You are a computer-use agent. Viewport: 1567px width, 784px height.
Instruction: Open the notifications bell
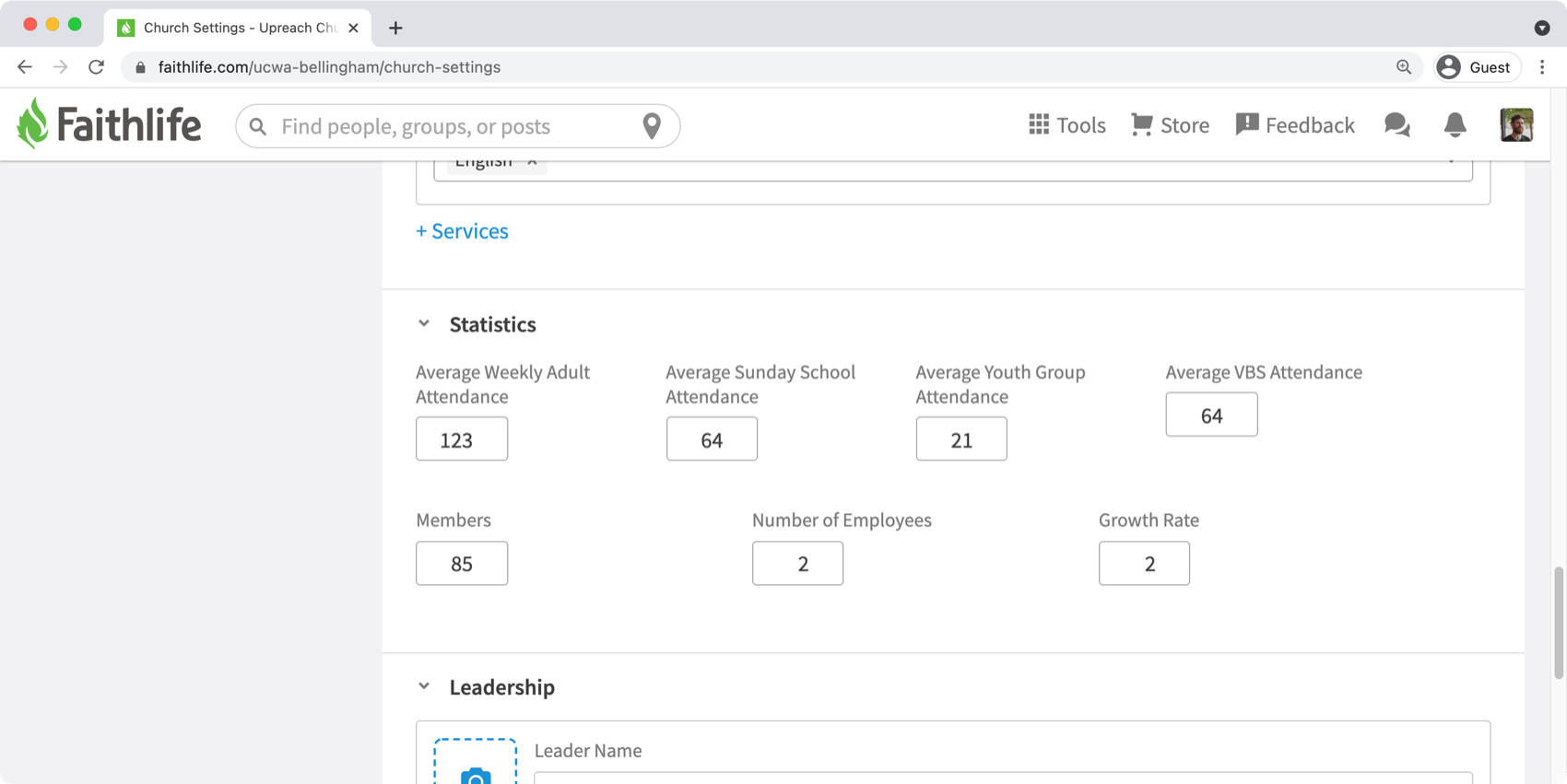point(1455,125)
